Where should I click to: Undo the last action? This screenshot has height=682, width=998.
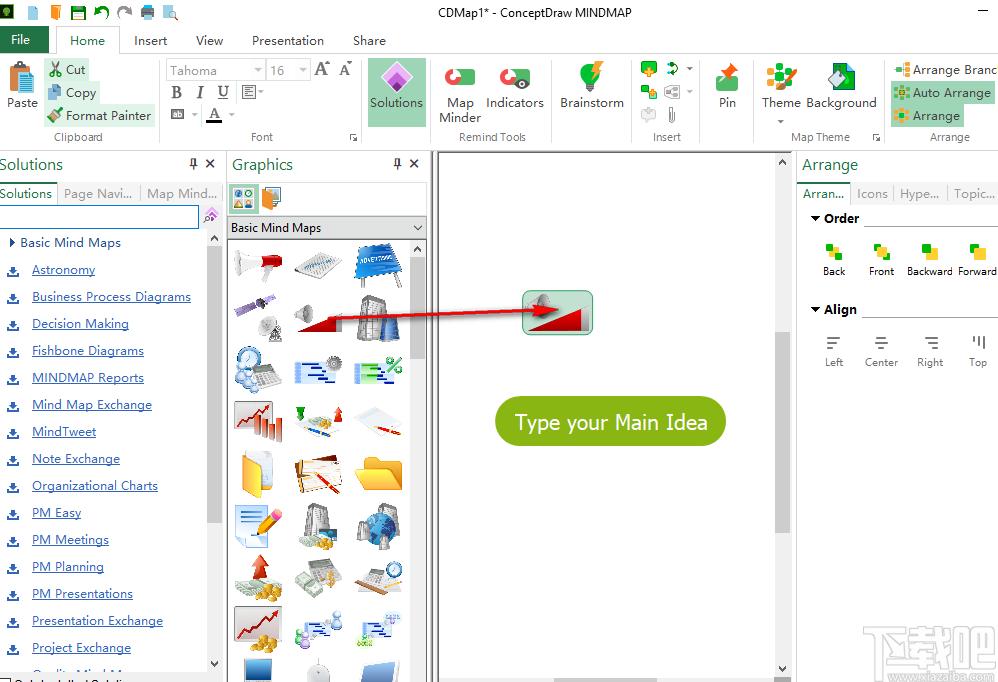point(101,12)
